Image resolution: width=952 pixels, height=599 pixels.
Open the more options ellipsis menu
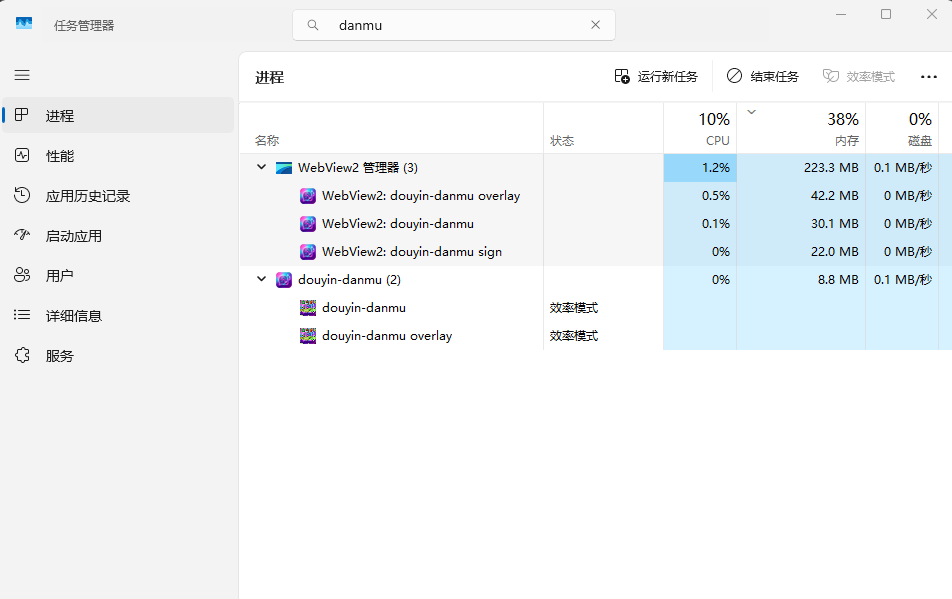[929, 76]
